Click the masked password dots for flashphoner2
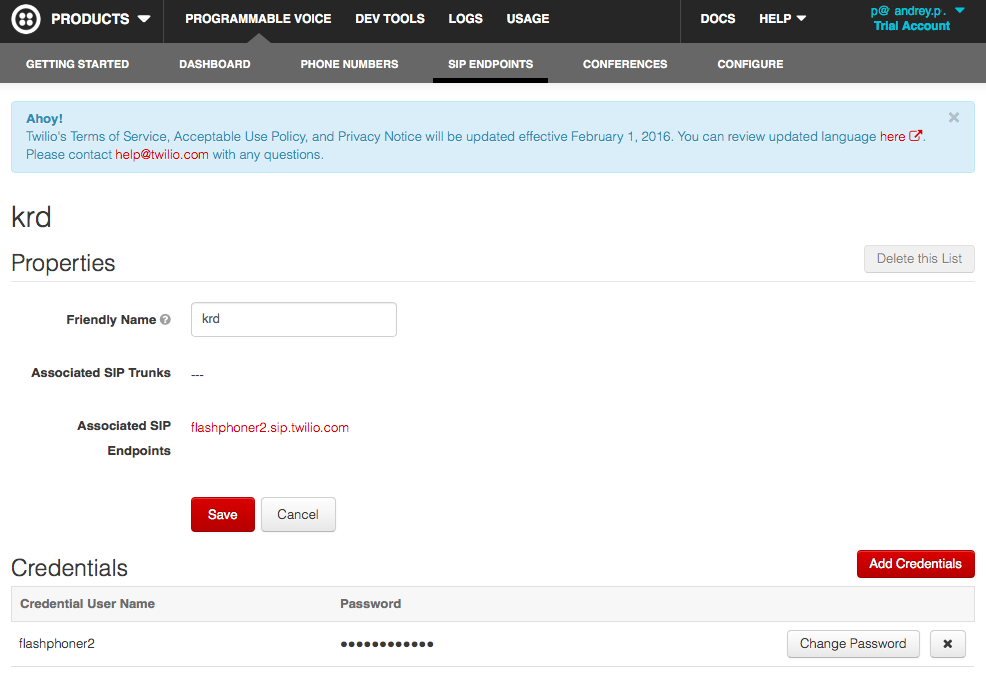Screen dimensions: 986x675 387,644
